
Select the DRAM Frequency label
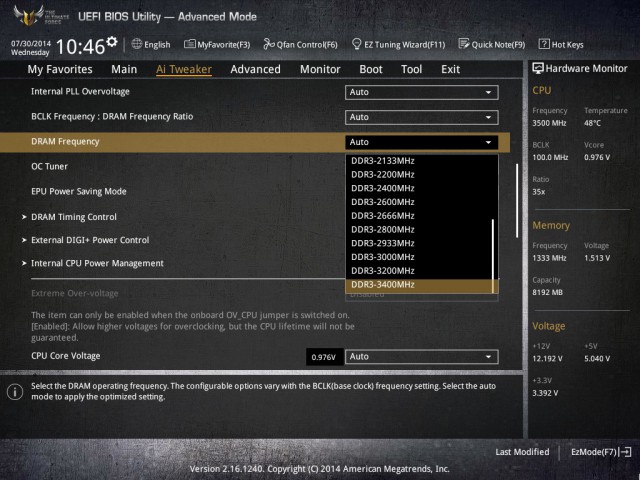coord(65,142)
